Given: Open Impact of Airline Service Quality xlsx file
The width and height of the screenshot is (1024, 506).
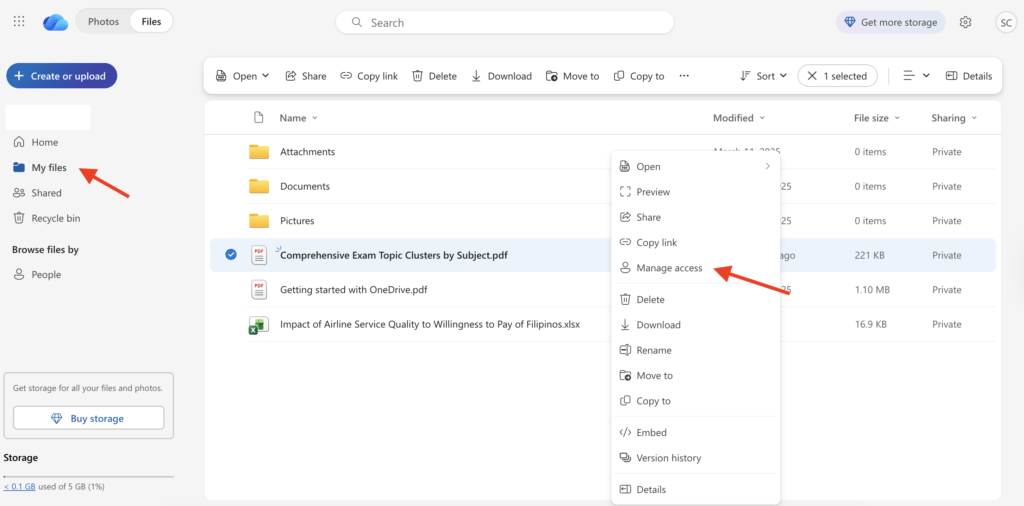Looking at the screenshot, I should (430, 324).
